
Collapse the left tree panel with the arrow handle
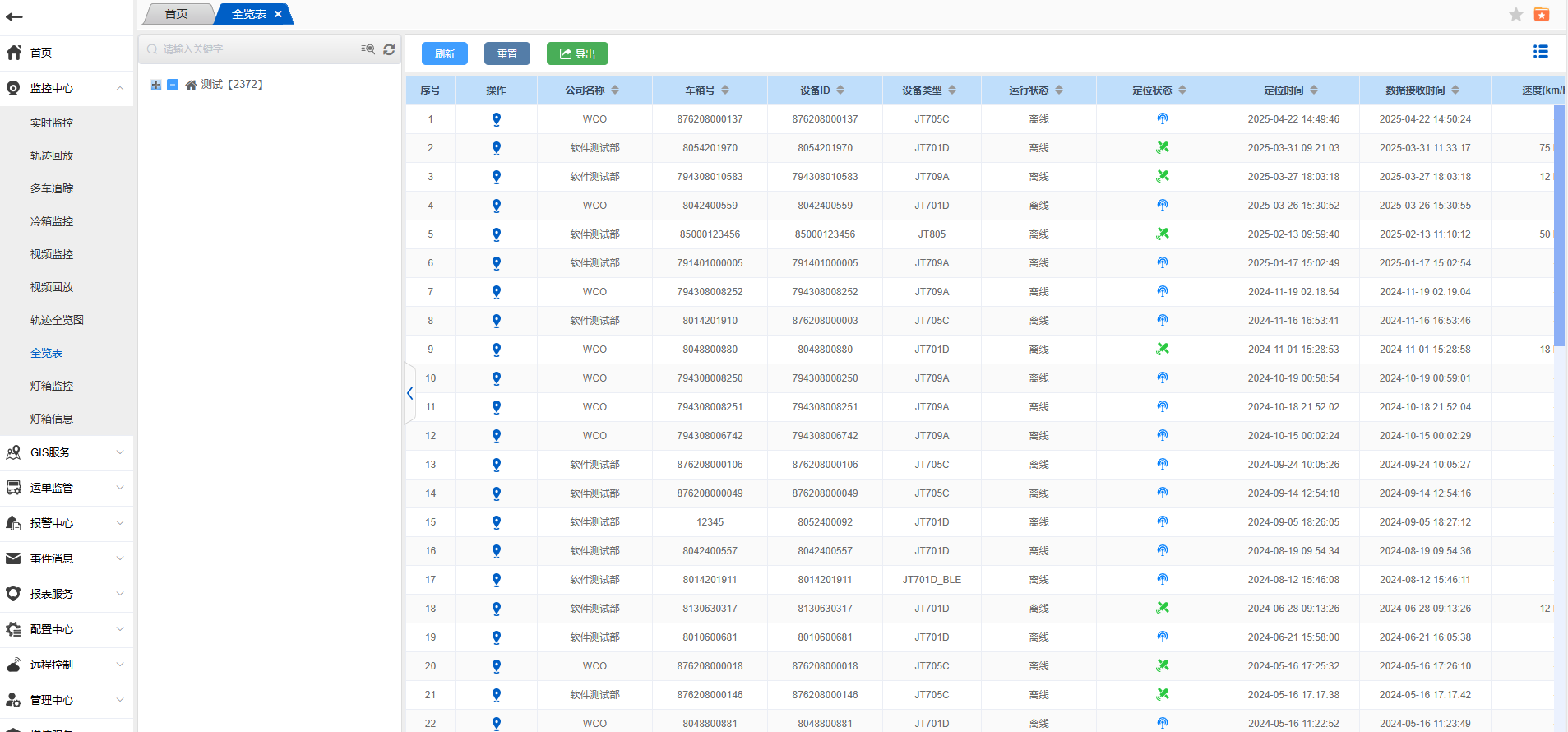point(409,393)
